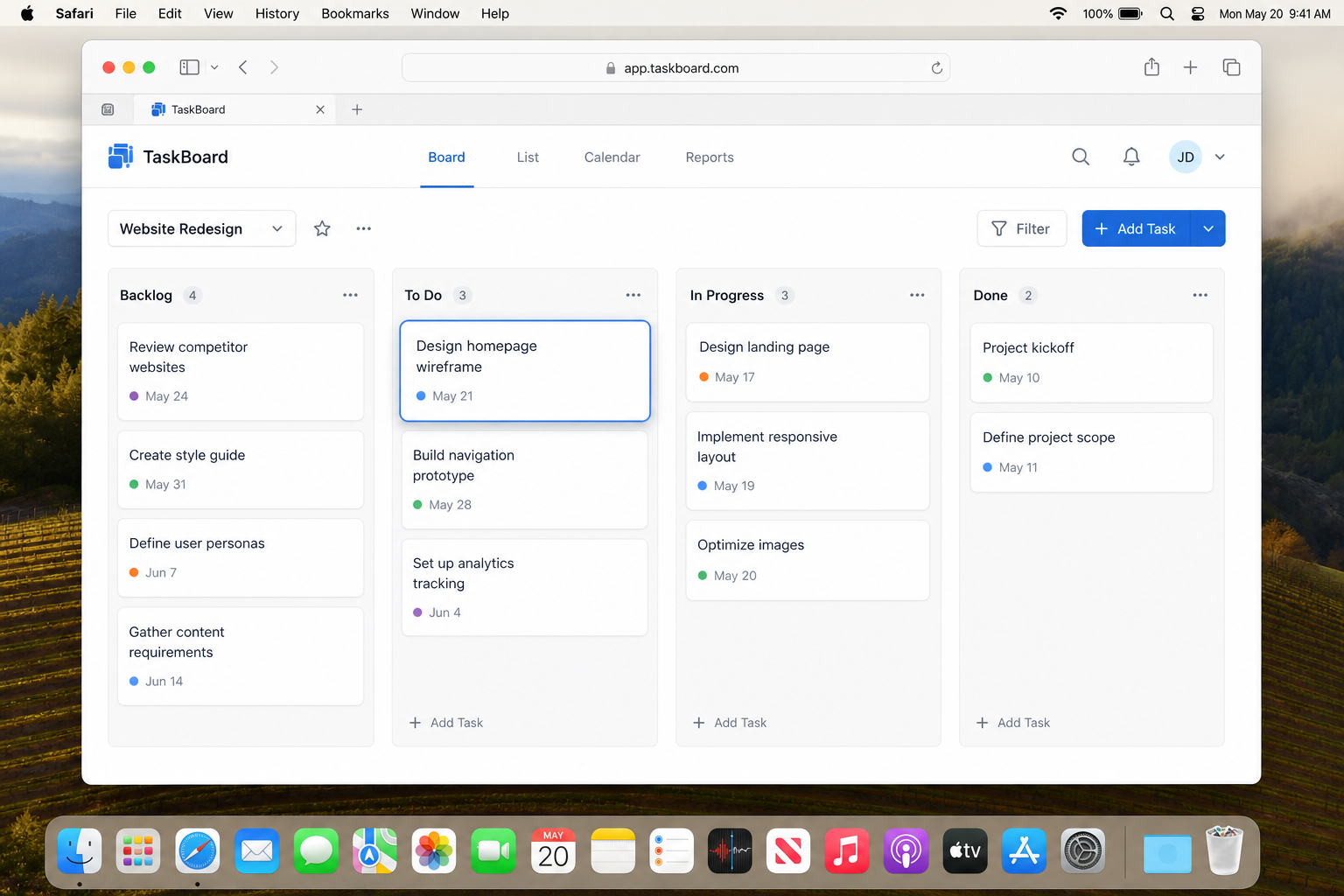Open the search icon in TaskBoard header
The image size is (1344, 896).
(1081, 157)
